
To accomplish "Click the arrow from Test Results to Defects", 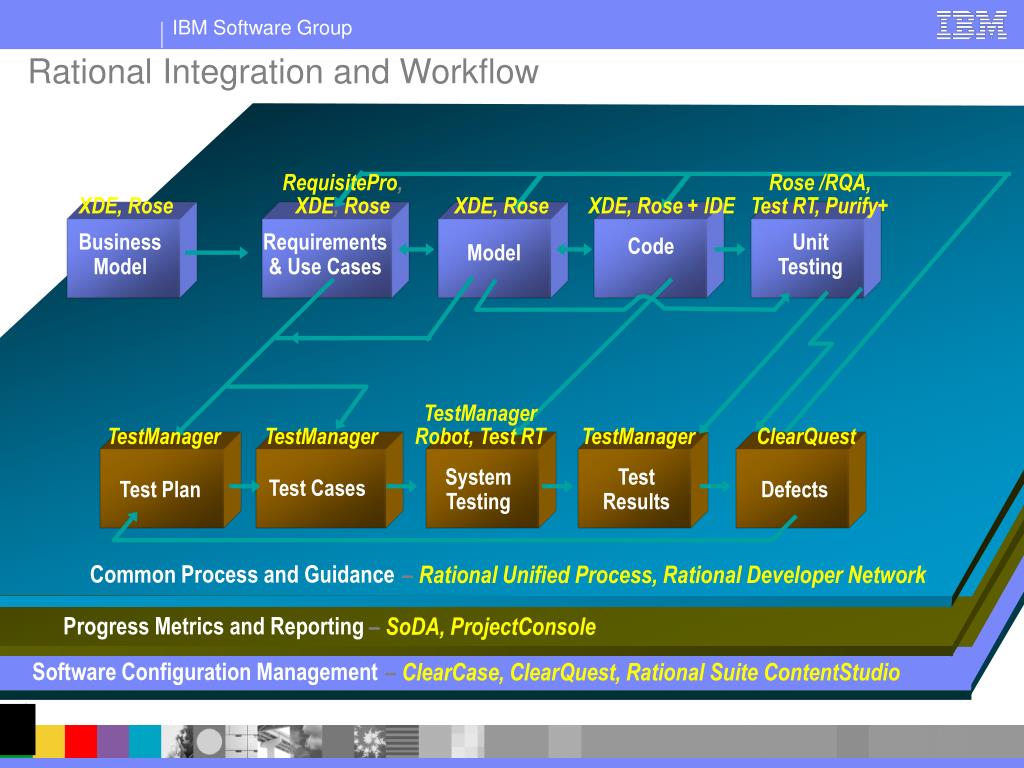I will (715, 485).
